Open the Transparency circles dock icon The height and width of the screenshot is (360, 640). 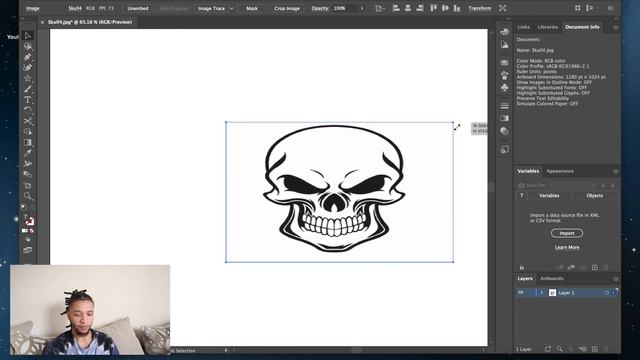(x=504, y=131)
